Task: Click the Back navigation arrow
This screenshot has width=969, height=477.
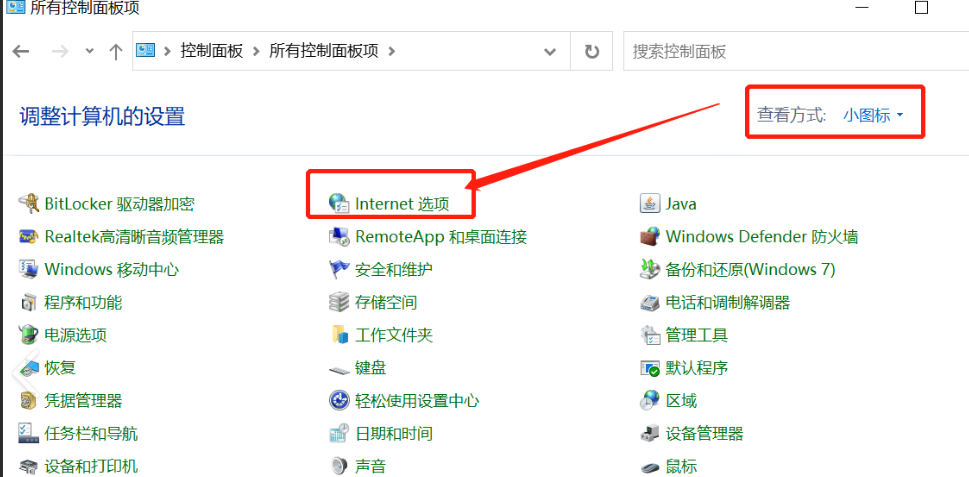Action: coord(21,51)
